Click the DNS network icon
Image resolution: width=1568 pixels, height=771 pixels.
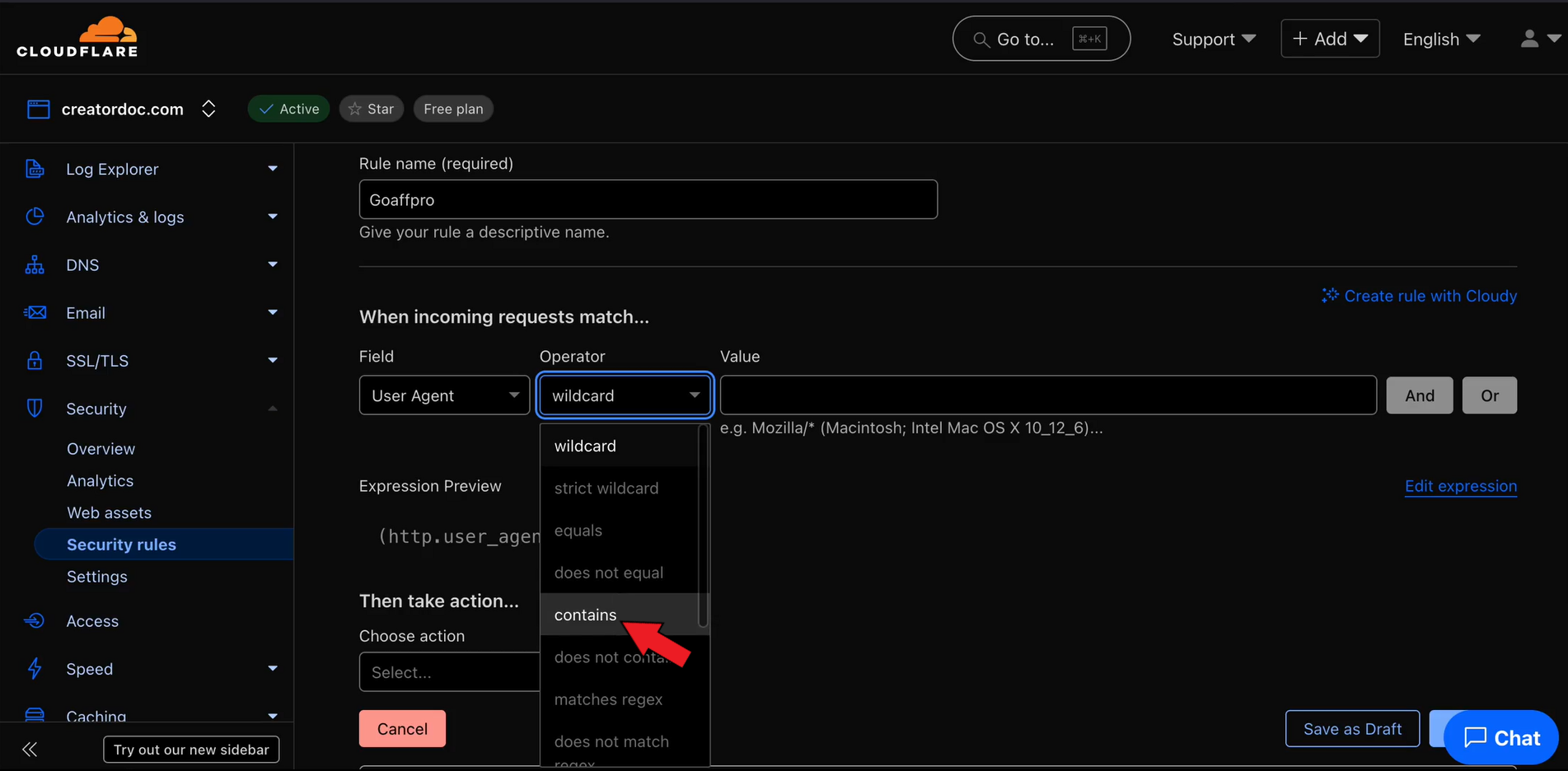pyautogui.click(x=35, y=265)
